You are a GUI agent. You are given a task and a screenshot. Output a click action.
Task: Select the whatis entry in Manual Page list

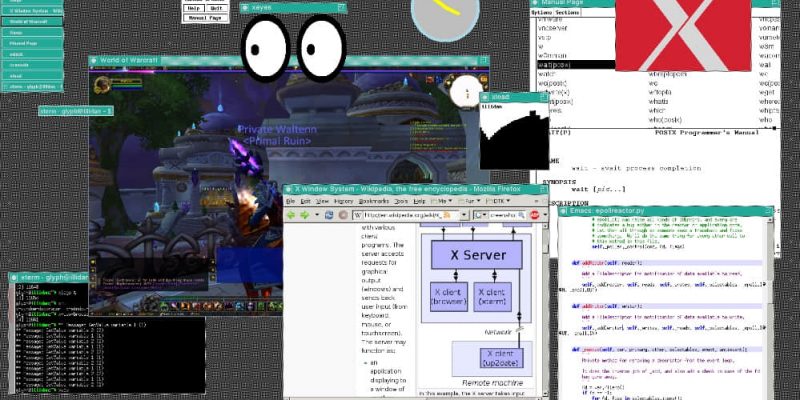point(657,101)
